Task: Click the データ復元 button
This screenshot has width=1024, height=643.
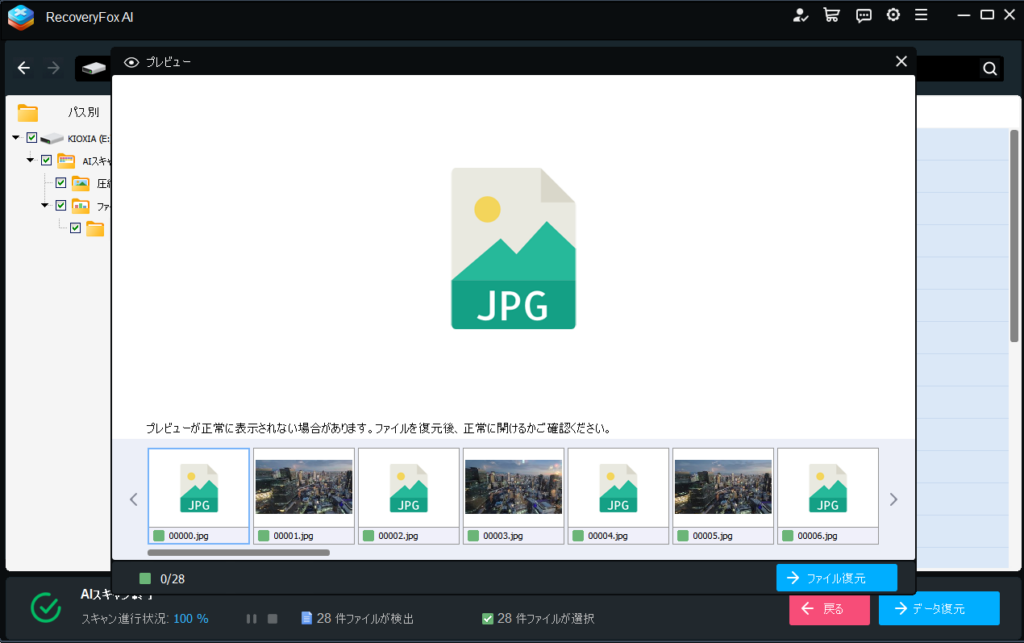Action: pos(938,608)
